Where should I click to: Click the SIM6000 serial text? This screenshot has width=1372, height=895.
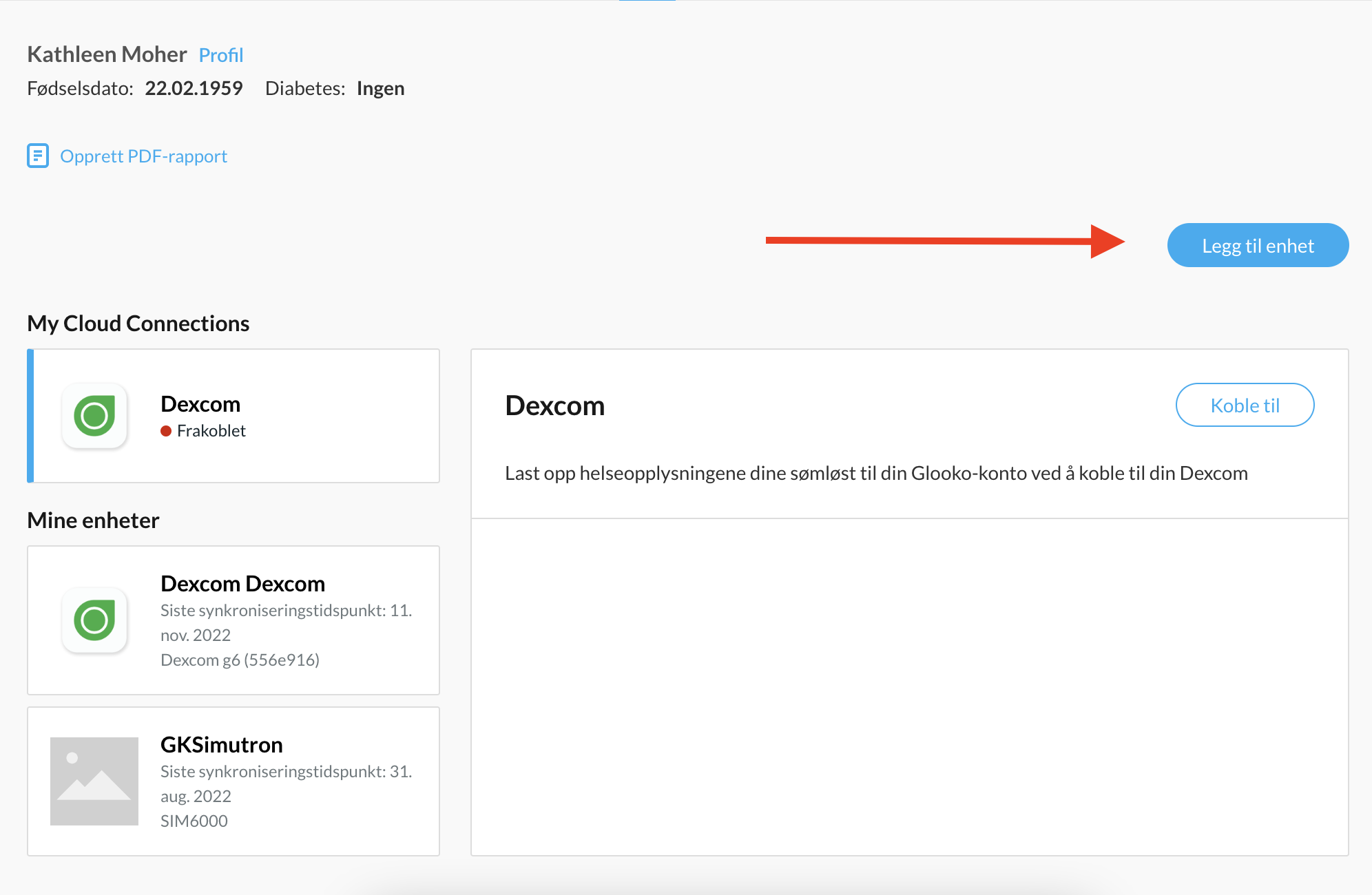pyautogui.click(x=194, y=821)
